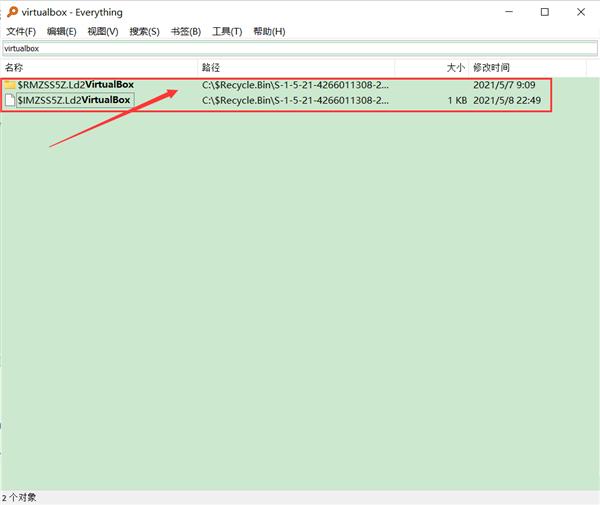Click the Recycle.Bin path of $IMZSS5Z.Ld2VirtualBox

pos(295,101)
